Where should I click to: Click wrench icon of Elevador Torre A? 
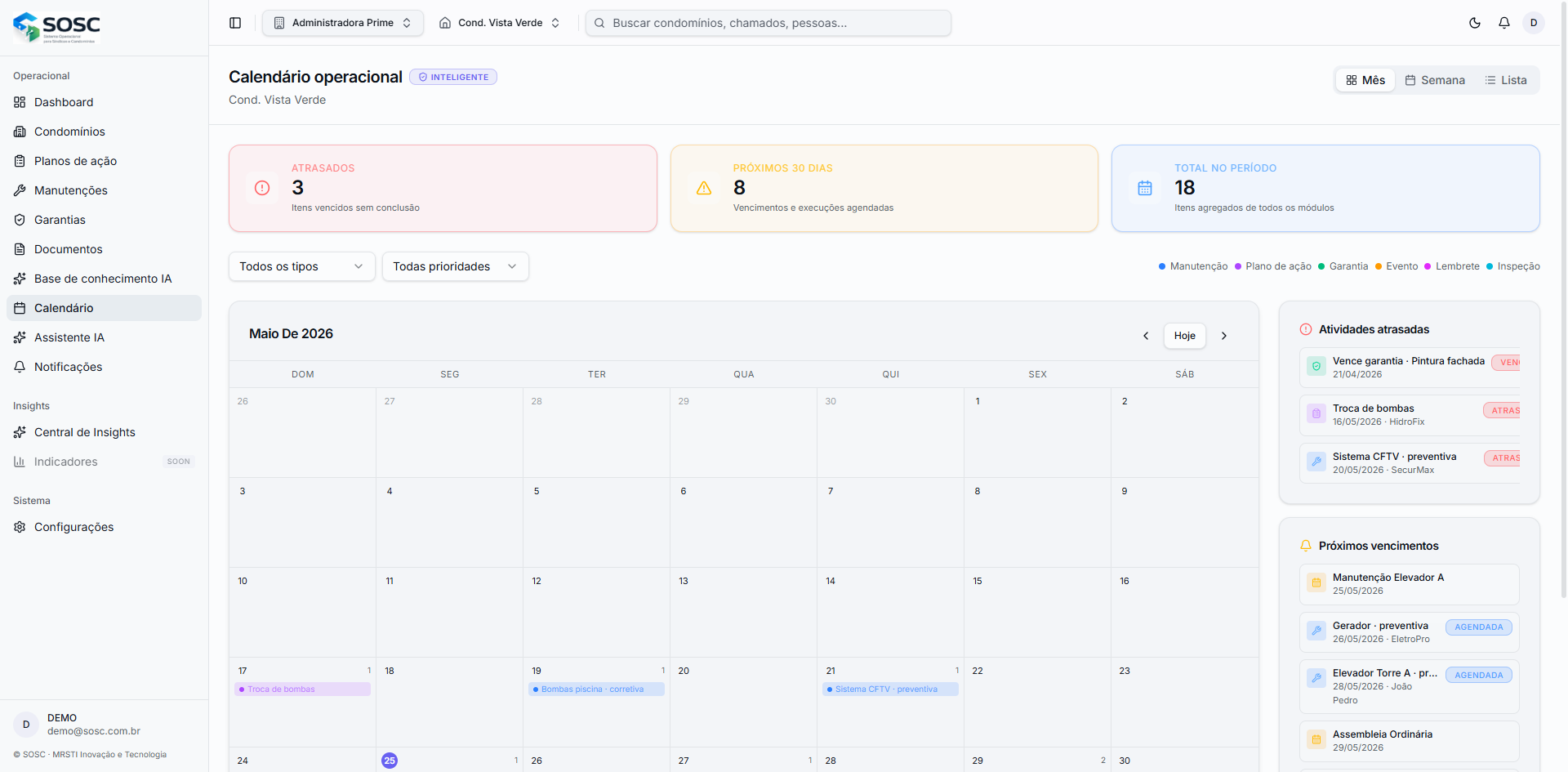pyautogui.click(x=1316, y=677)
